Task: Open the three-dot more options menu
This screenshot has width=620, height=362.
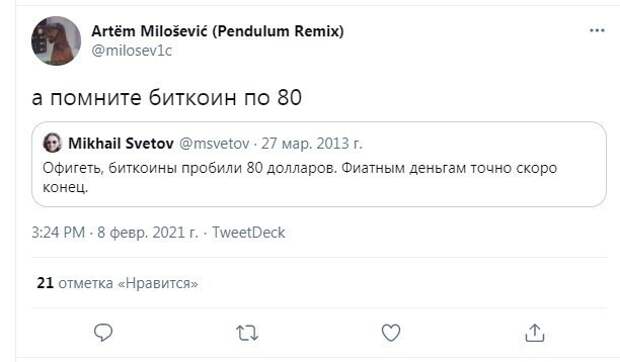Action: pos(597,30)
